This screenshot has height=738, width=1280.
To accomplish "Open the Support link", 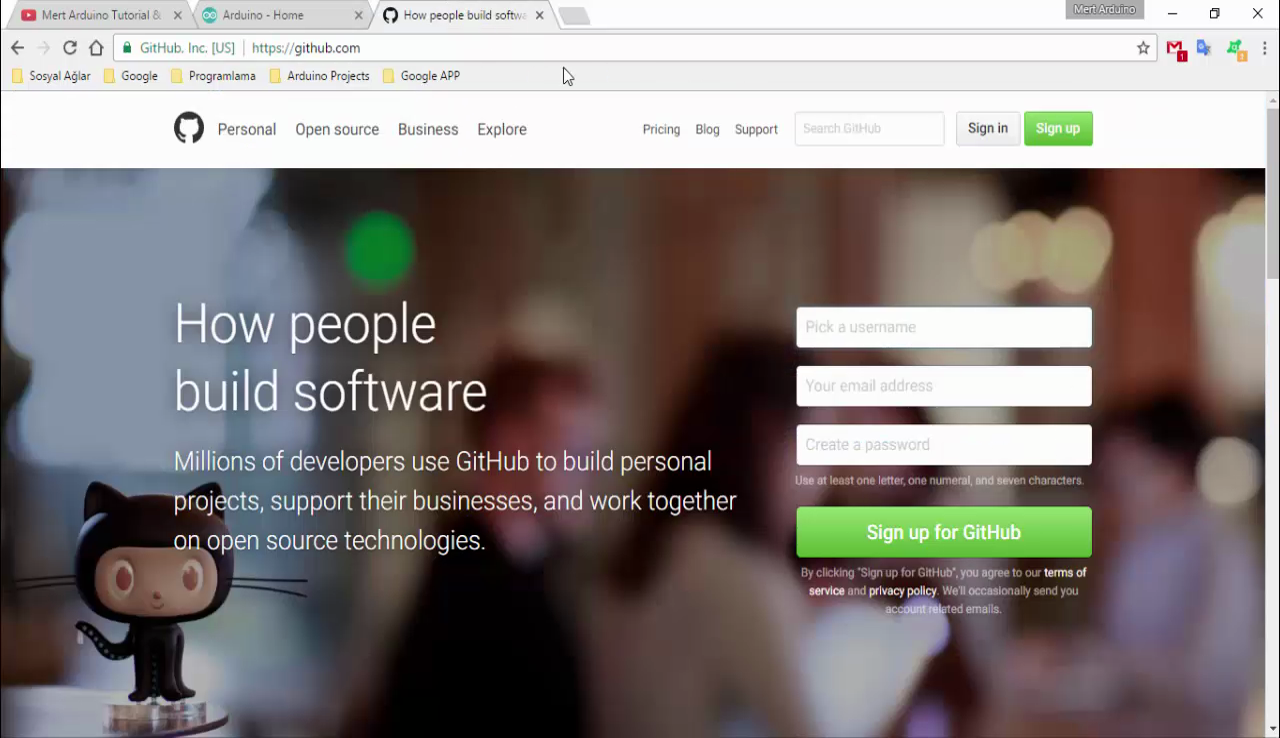I will click(x=756, y=129).
